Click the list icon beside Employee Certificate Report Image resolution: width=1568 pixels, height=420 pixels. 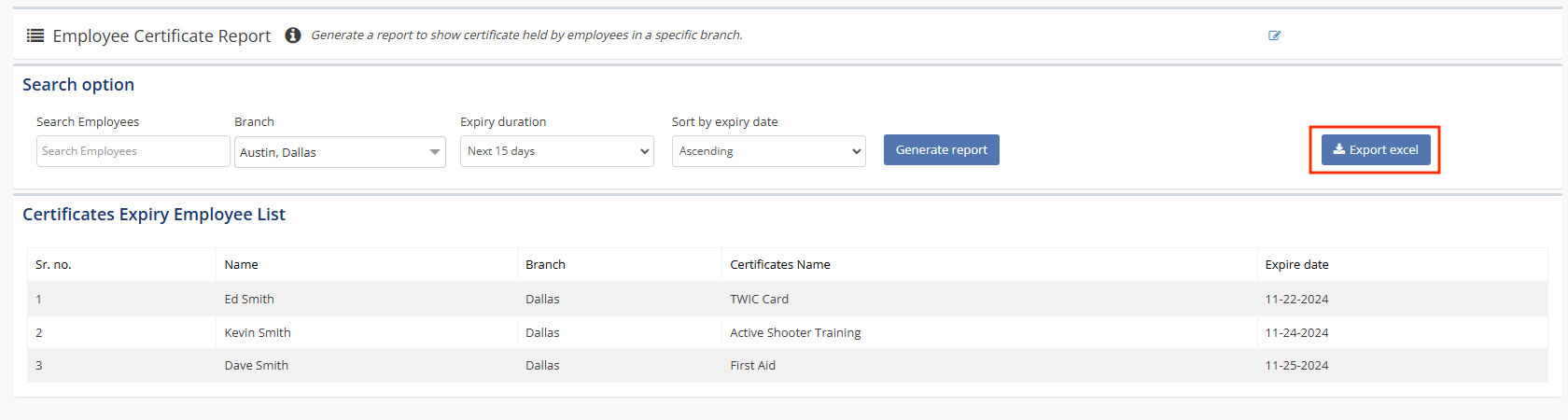tap(35, 35)
